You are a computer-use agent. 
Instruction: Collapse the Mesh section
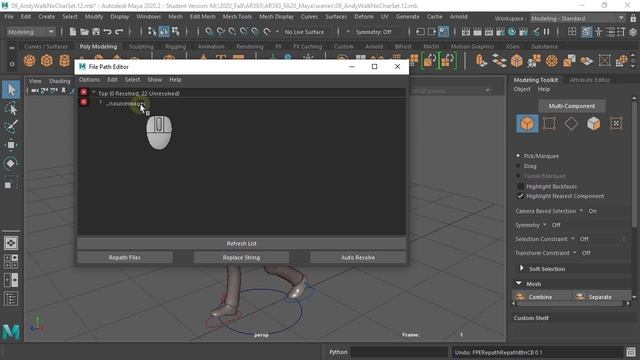point(519,283)
